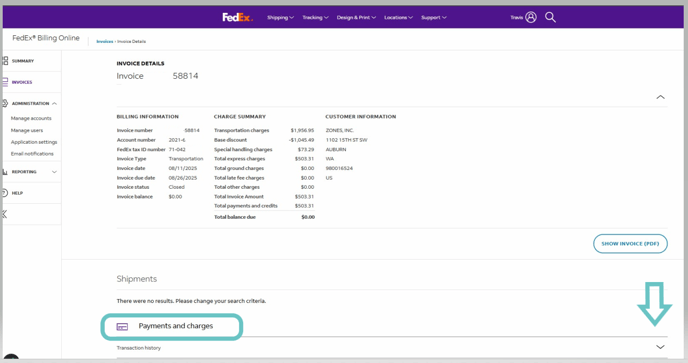Screen dimensions: 688x363
Task: Collapse the sidebar with the arrow icon
Action: 4,214
